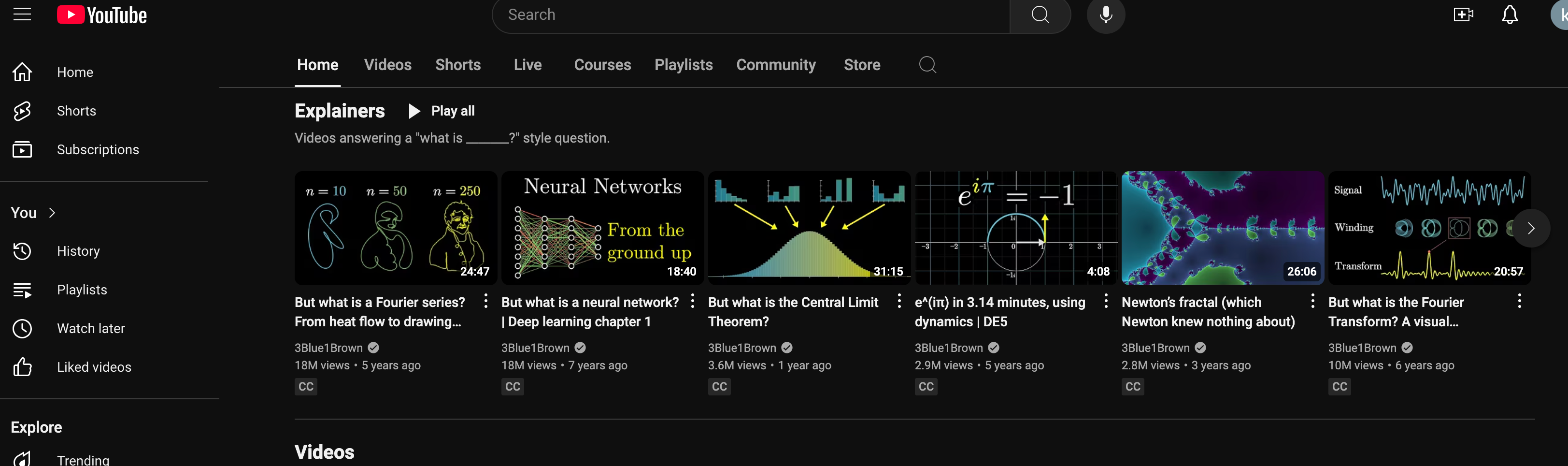Switch to the Store tab
This screenshot has height=466, width=1568.
861,65
